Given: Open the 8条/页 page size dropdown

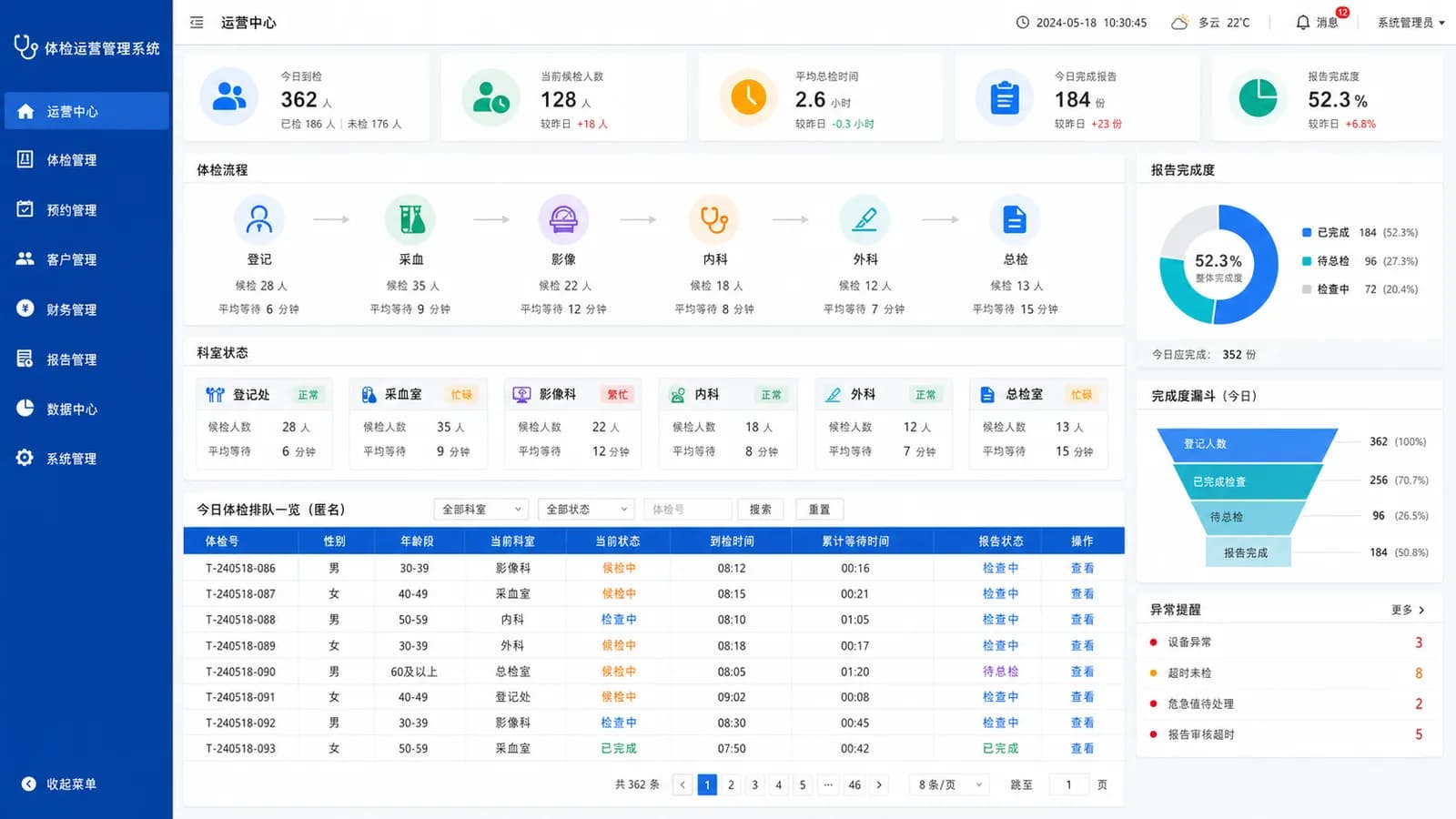Looking at the screenshot, I should [x=950, y=784].
